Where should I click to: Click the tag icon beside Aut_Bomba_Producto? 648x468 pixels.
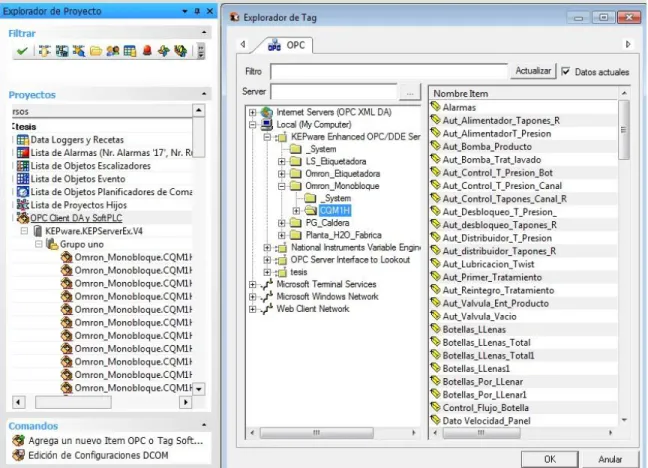(x=435, y=146)
